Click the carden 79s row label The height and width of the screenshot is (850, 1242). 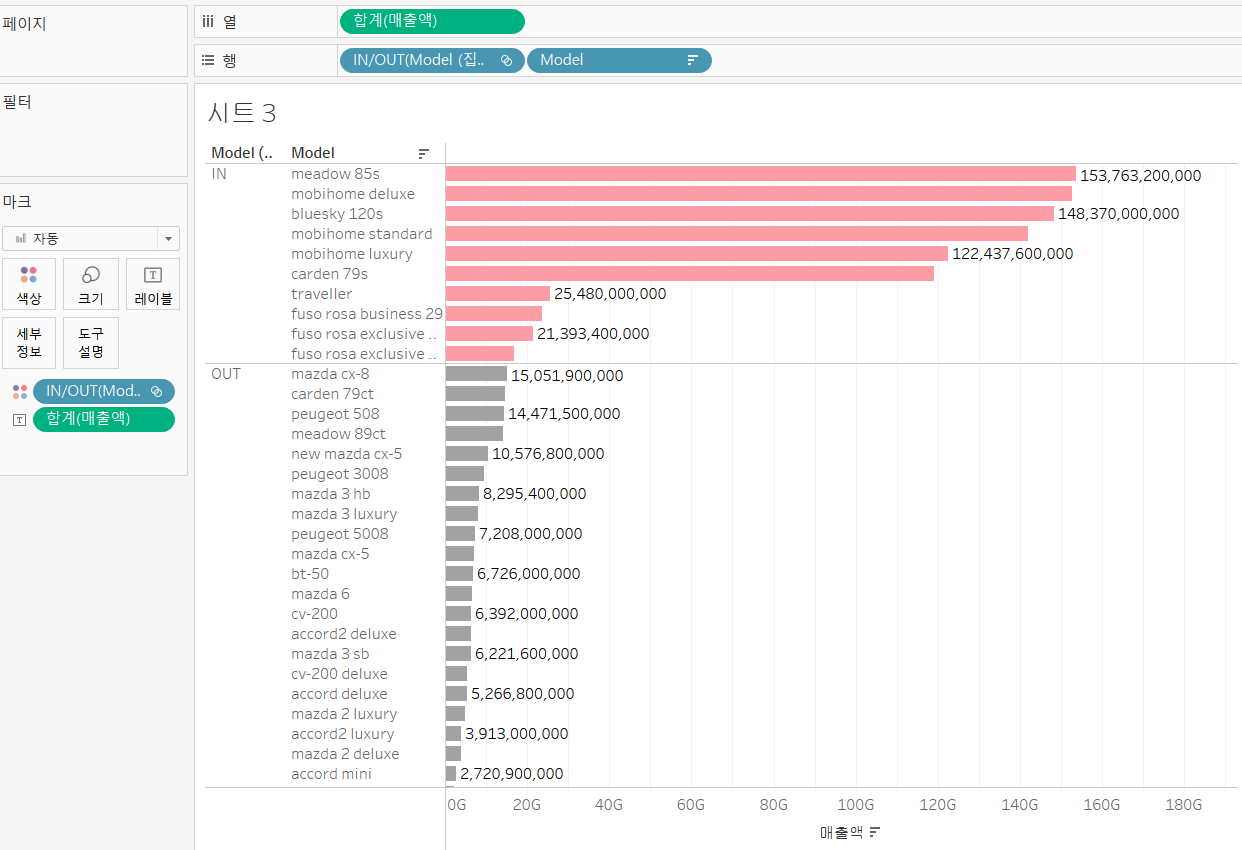click(x=329, y=274)
